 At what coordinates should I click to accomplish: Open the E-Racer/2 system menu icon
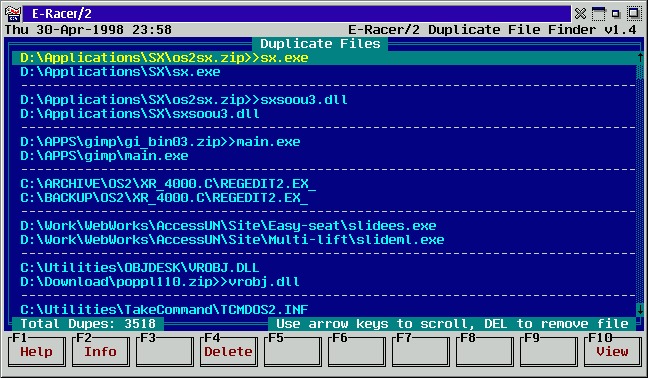click(x=13, y=14)
